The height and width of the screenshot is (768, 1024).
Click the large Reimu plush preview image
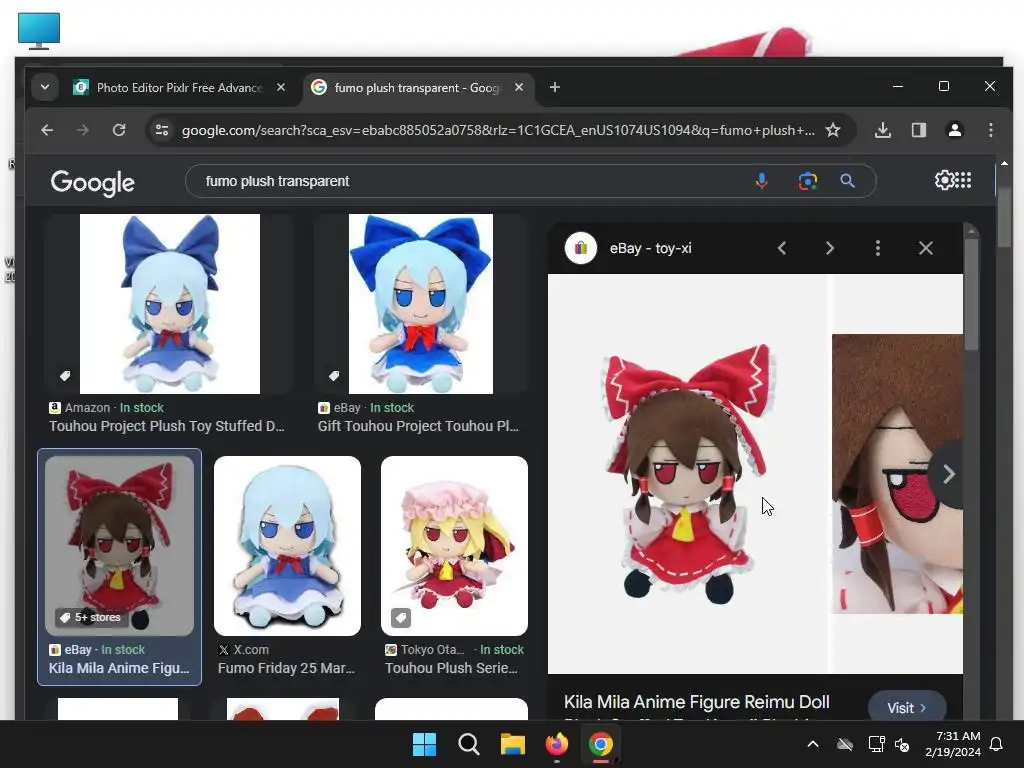click(x=687, y=473)
